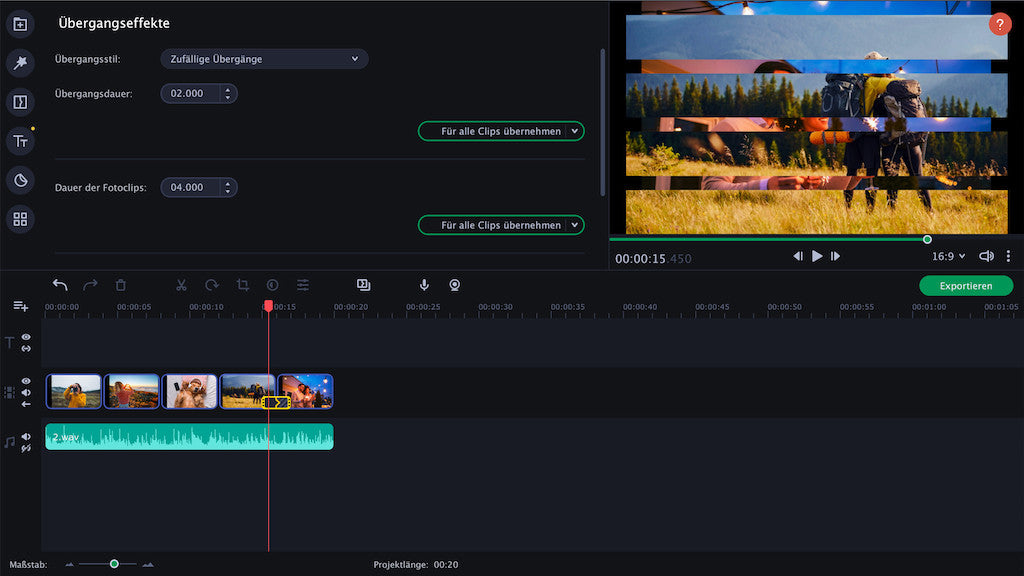Click the add track icon

point(20,306)
